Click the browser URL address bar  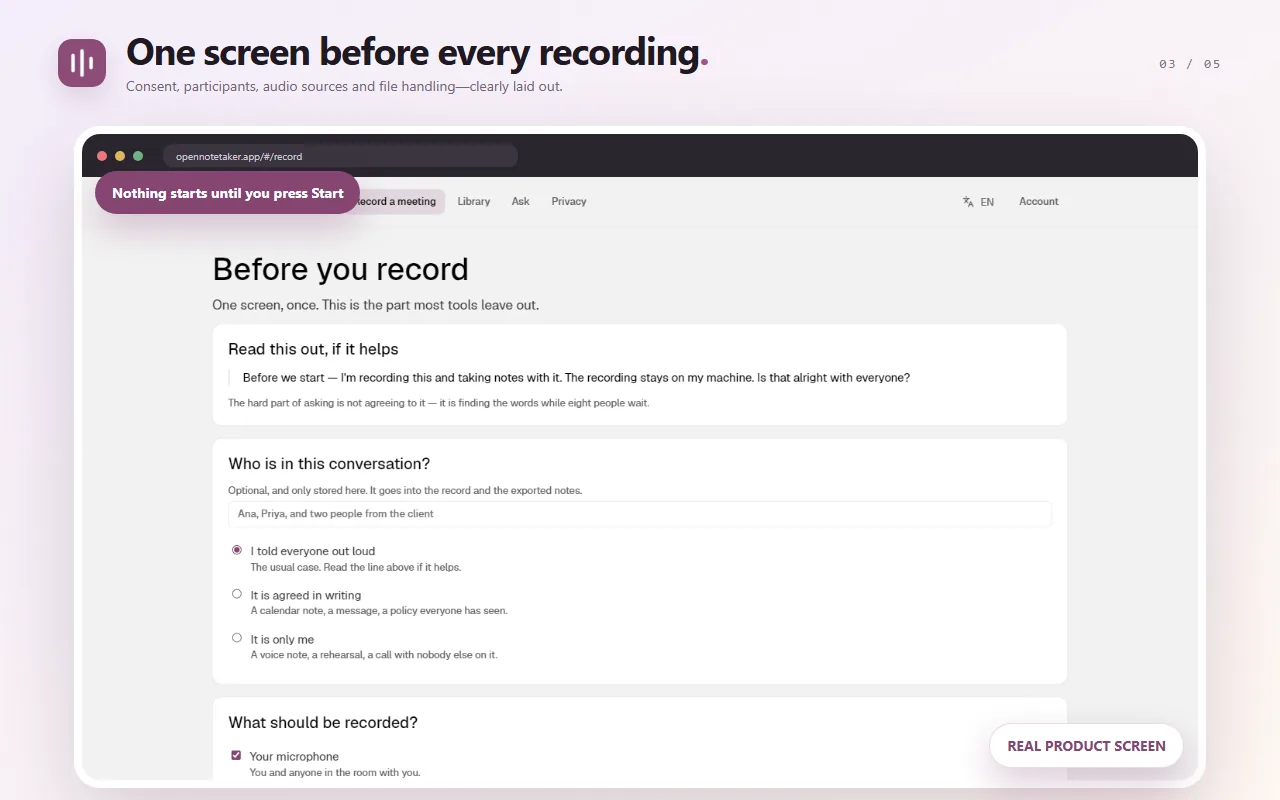[340, 156]
